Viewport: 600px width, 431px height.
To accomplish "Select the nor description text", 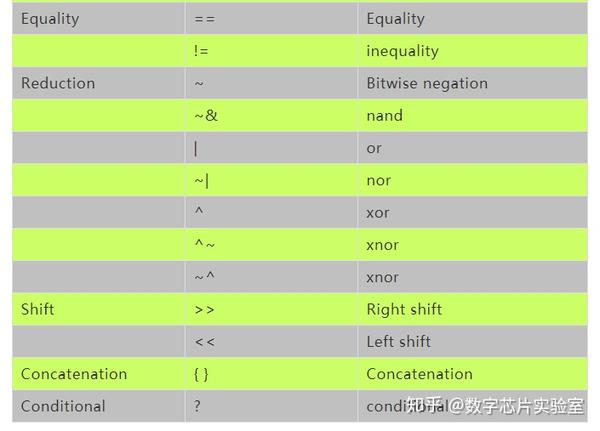I will click(379, 180).
